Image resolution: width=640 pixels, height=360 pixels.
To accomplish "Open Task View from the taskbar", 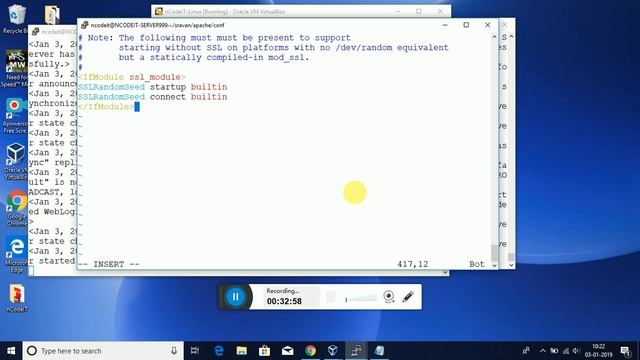I will (x=195, y=351).
